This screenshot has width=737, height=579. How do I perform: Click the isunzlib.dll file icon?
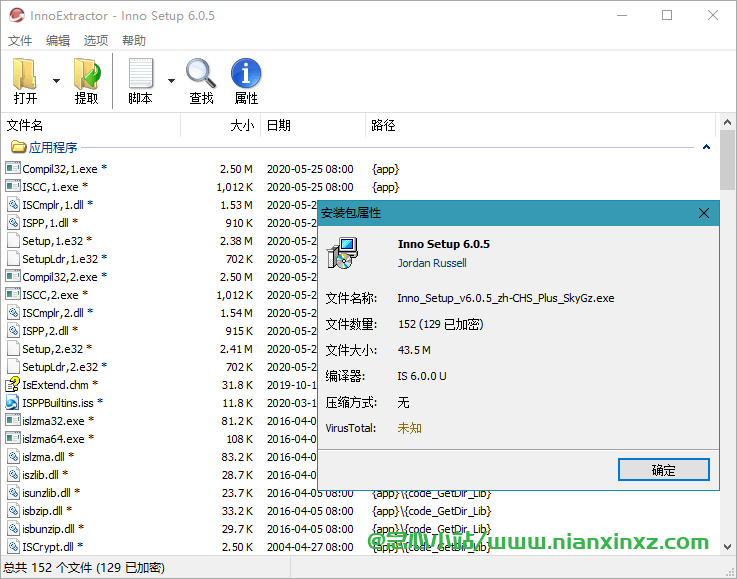point(13,493)
